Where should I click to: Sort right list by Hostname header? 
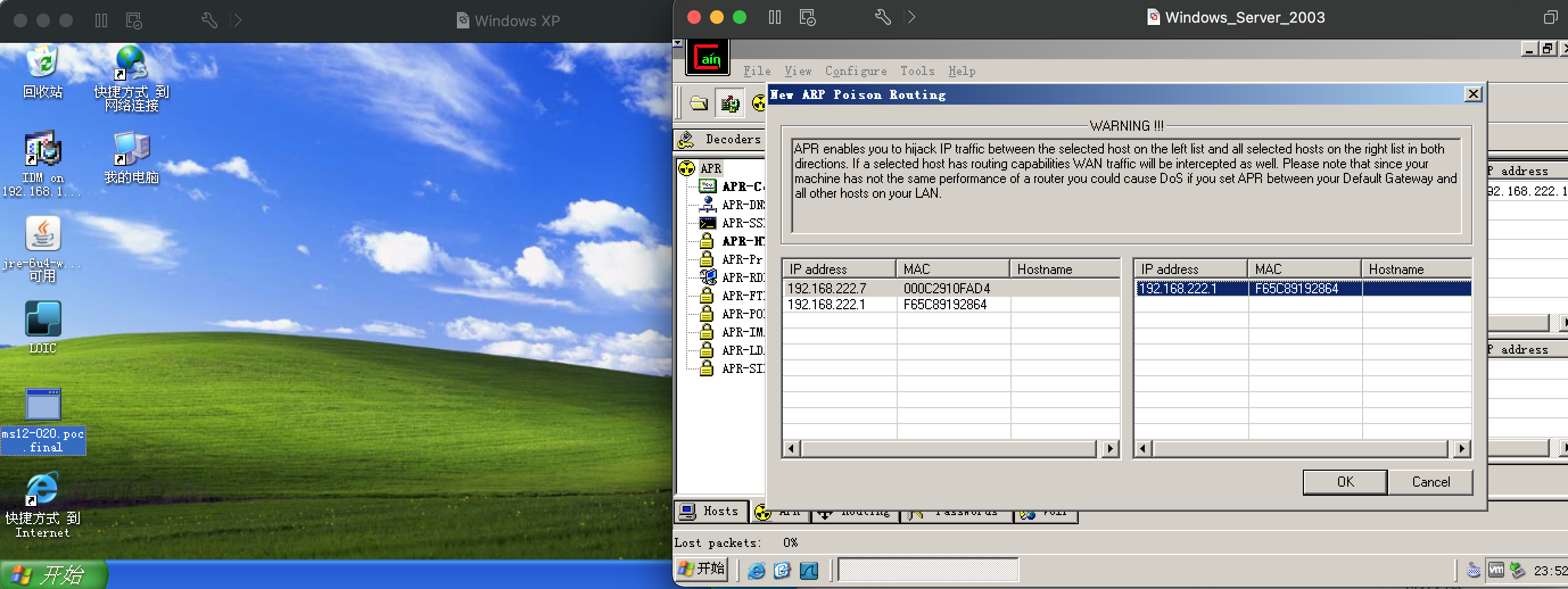[1417, 269]
